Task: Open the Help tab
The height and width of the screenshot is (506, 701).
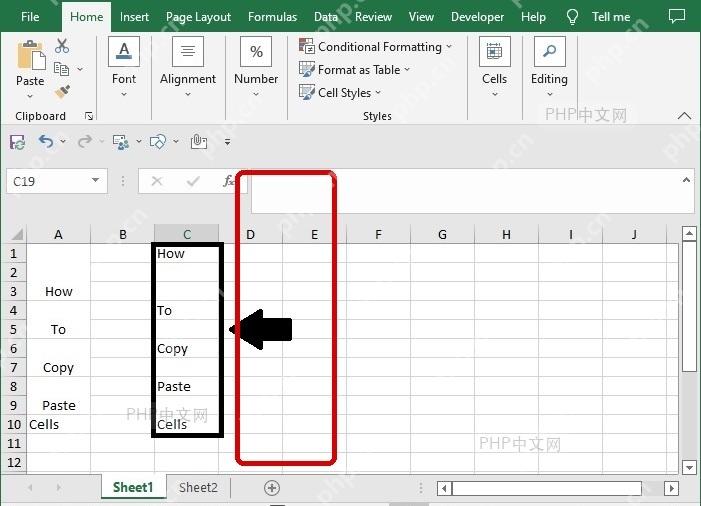Action: pos(533,17)
